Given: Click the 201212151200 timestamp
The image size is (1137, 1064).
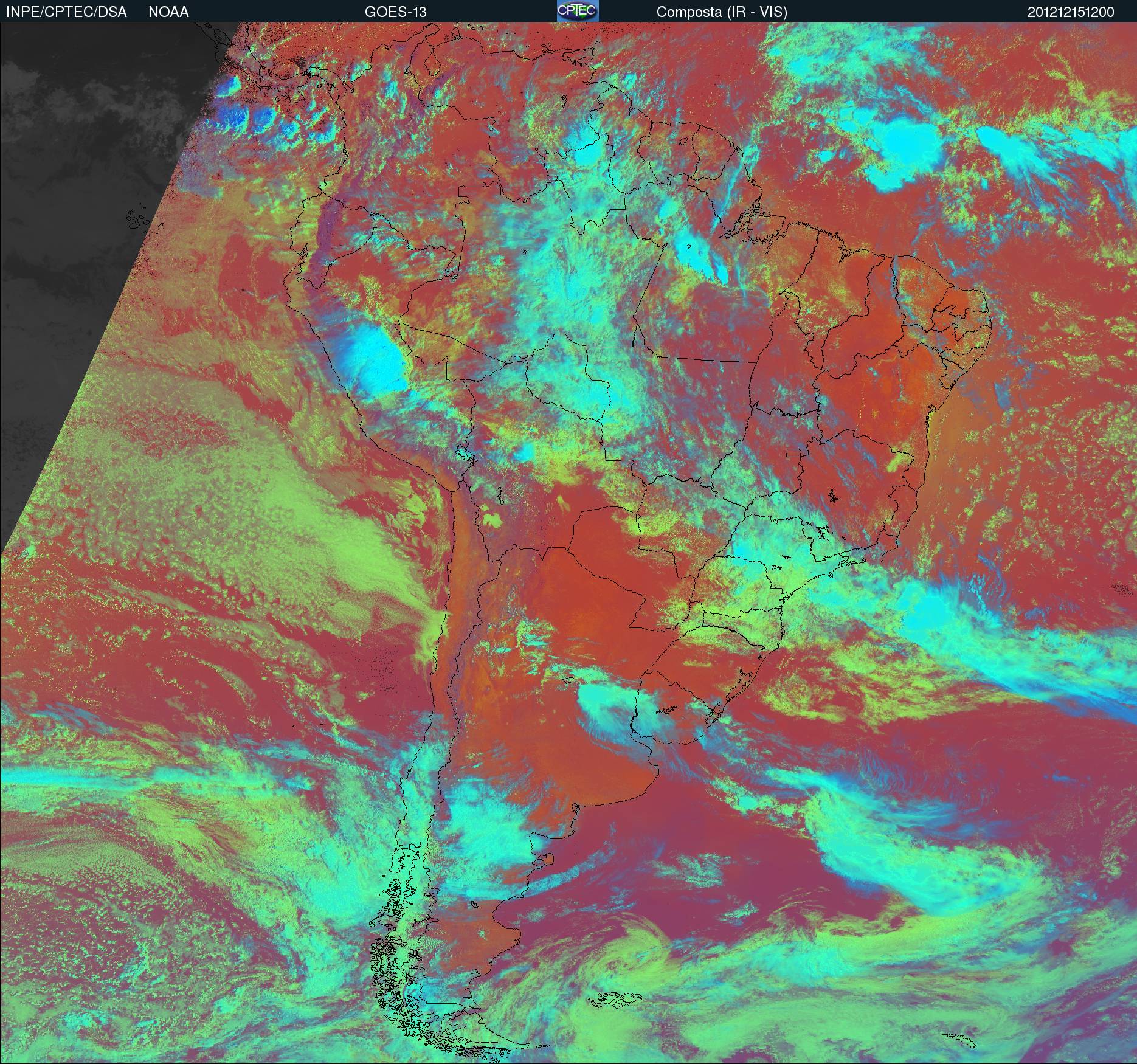Looking at the screenshot, I should coord(1071,12).
